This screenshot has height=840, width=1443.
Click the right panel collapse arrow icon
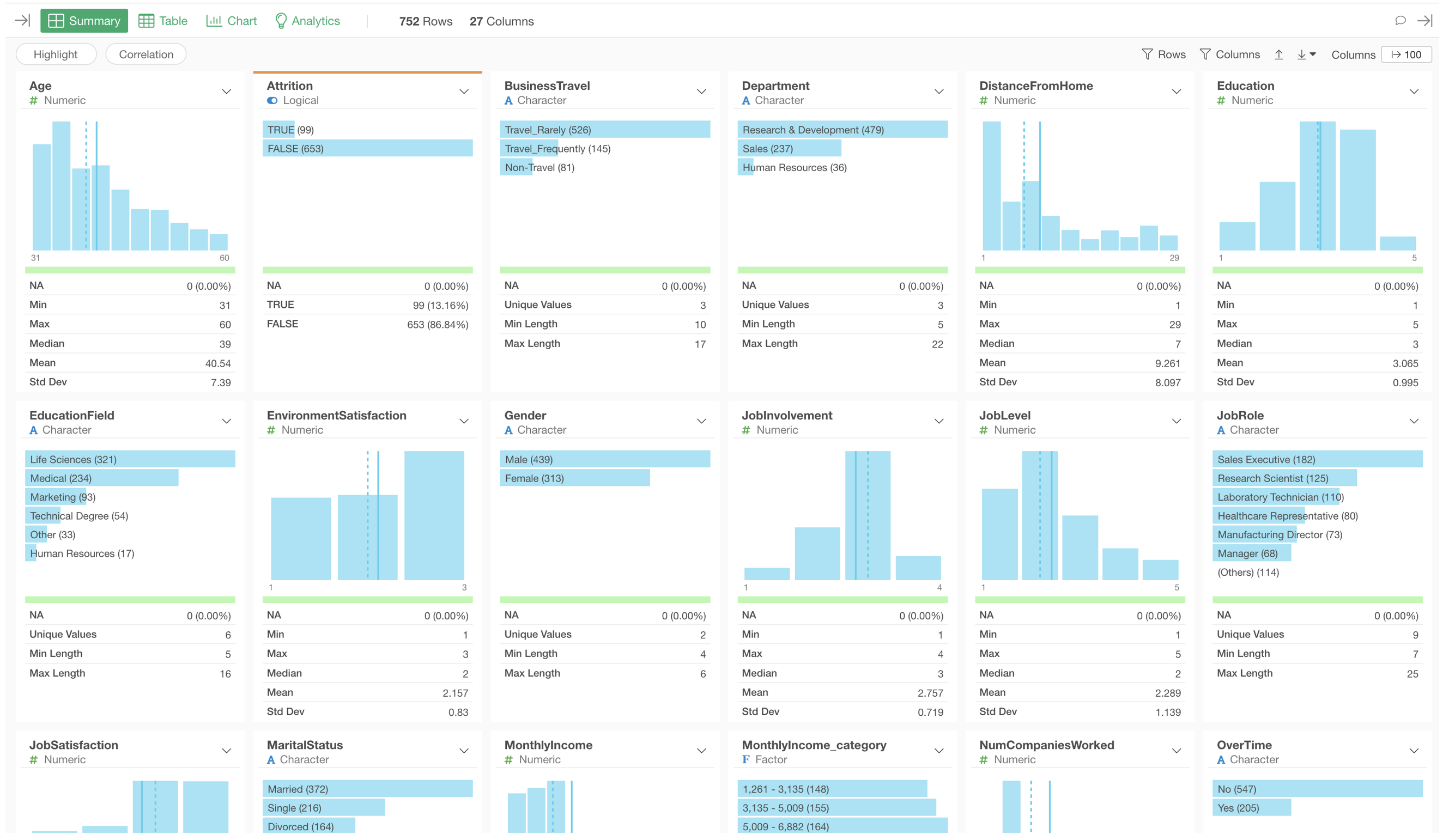pyautogui.click(x=1424, y=21)
